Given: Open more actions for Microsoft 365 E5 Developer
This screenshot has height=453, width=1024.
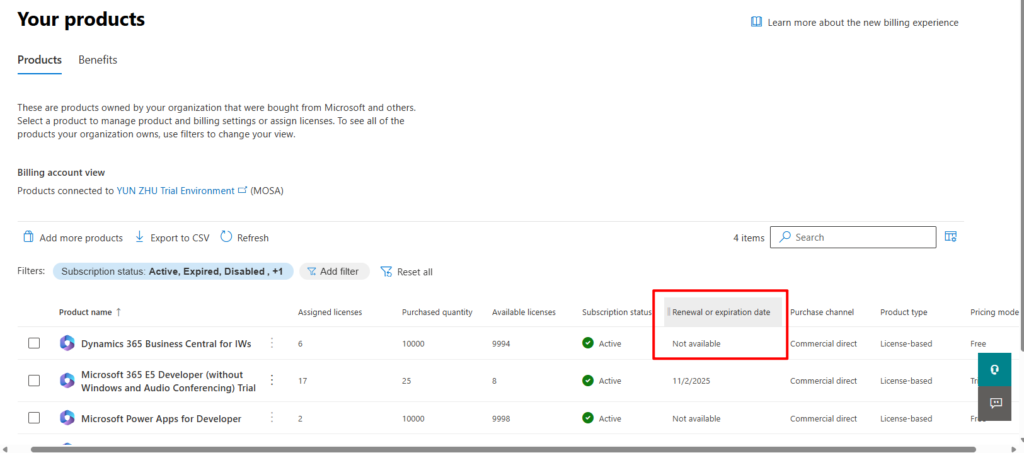Looking at the screenshot, I should click(x=271, y=380).
